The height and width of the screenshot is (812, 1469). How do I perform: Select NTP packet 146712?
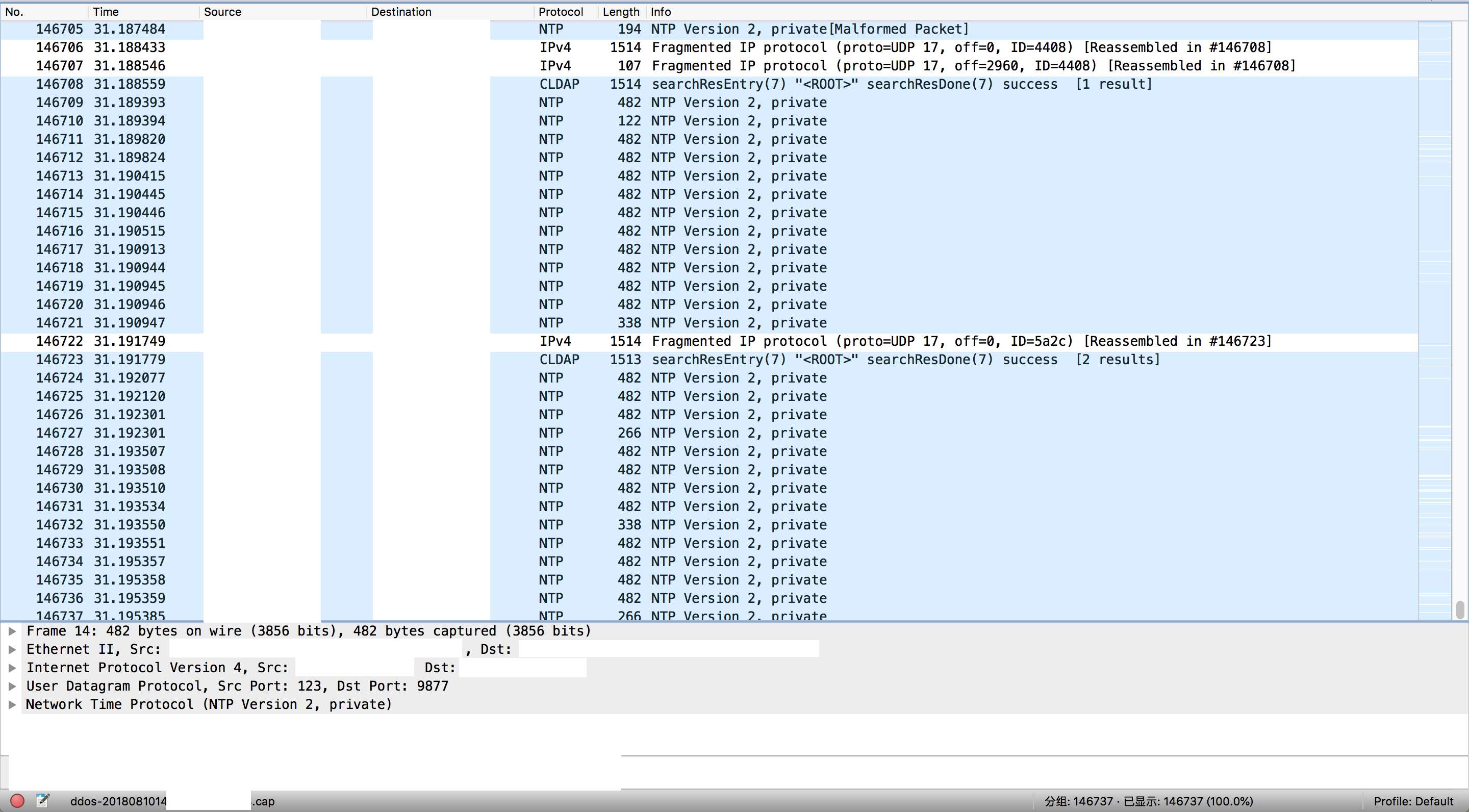[x=709, y=158]
